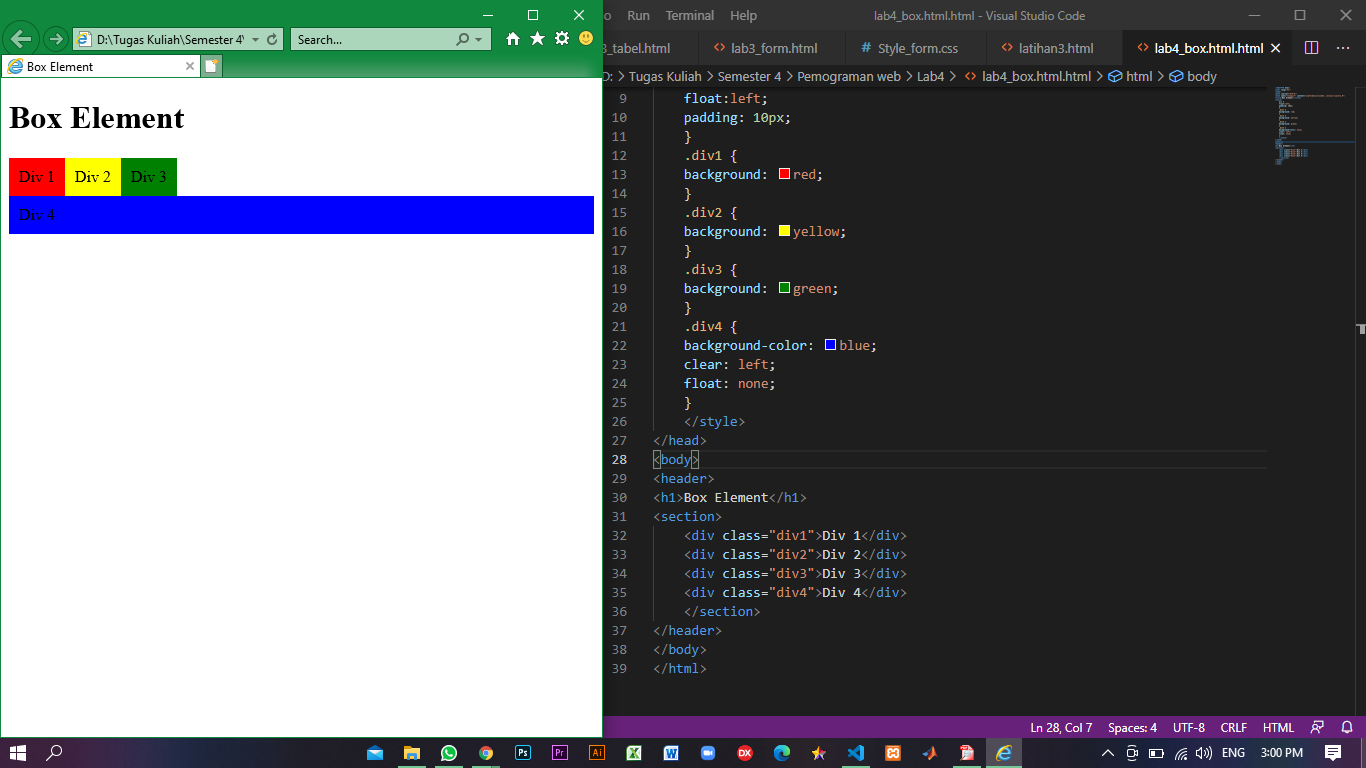The image size is (1366, 768).
Task: Open the editor more-actions ellipsis in VS Code
Action: pos(1344,47)
